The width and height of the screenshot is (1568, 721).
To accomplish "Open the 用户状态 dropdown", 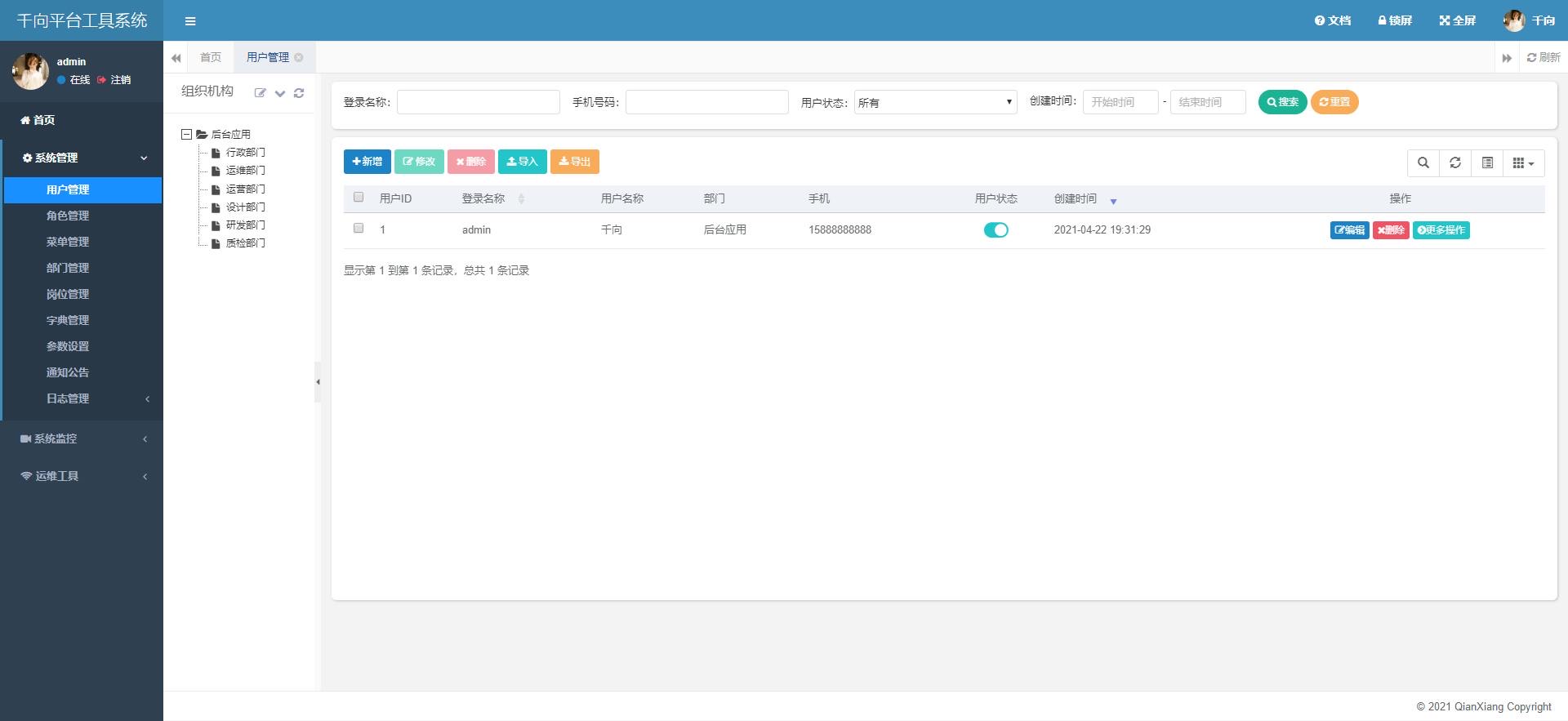I will click(935, 102).
